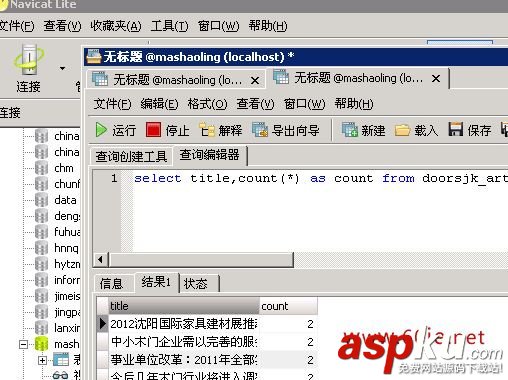The image size is (508, 380).
Task: Click count cell of 中小木门企业 row
Action: tap(288, 342)
